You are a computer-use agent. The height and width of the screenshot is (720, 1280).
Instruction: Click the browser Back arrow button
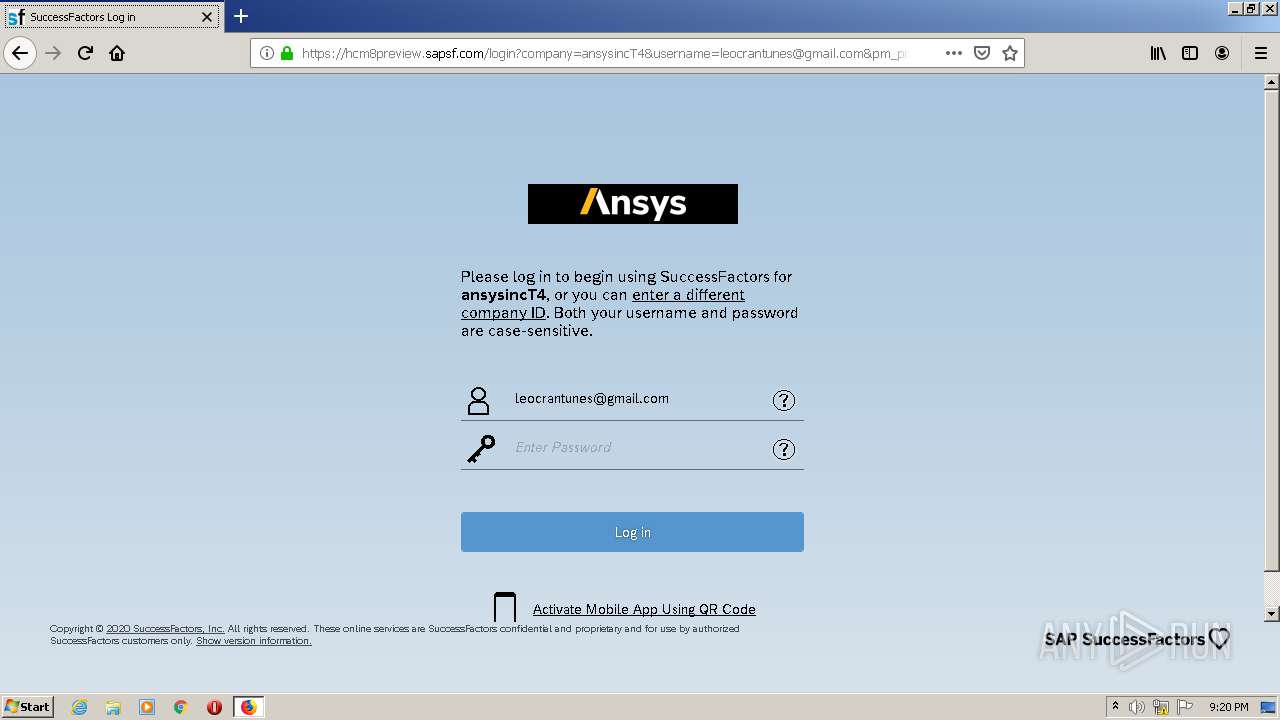(20, 53)
